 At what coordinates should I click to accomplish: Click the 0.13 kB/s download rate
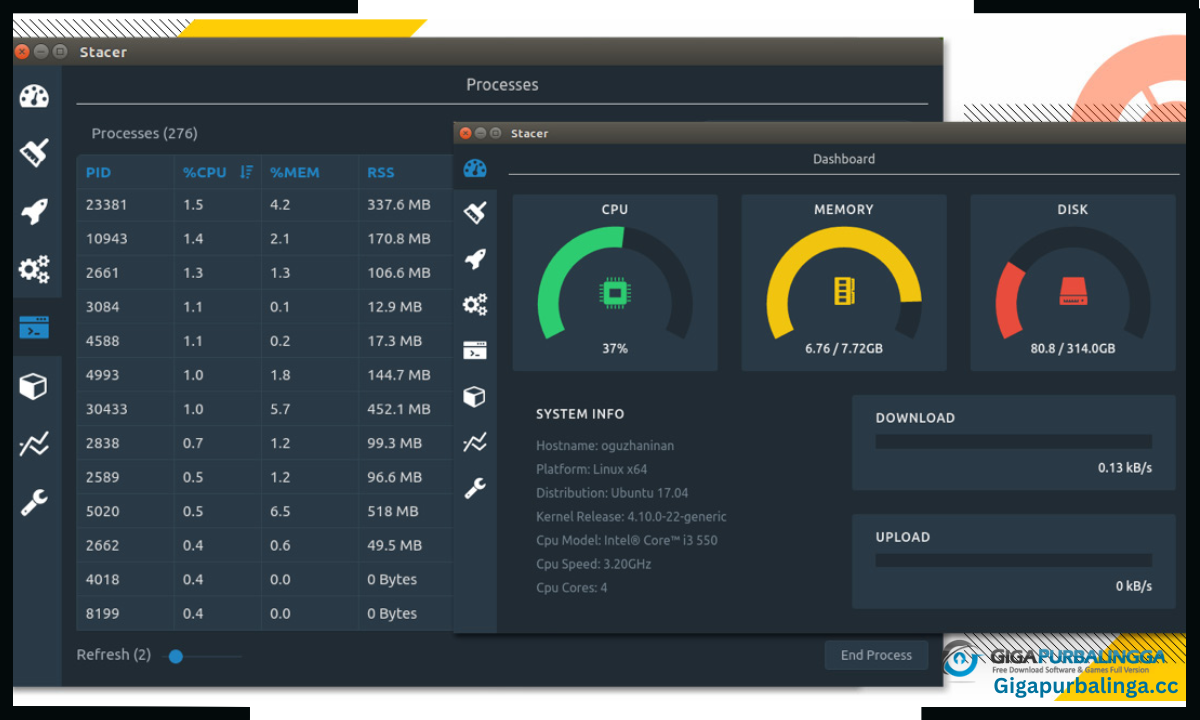pos(1125,467)
